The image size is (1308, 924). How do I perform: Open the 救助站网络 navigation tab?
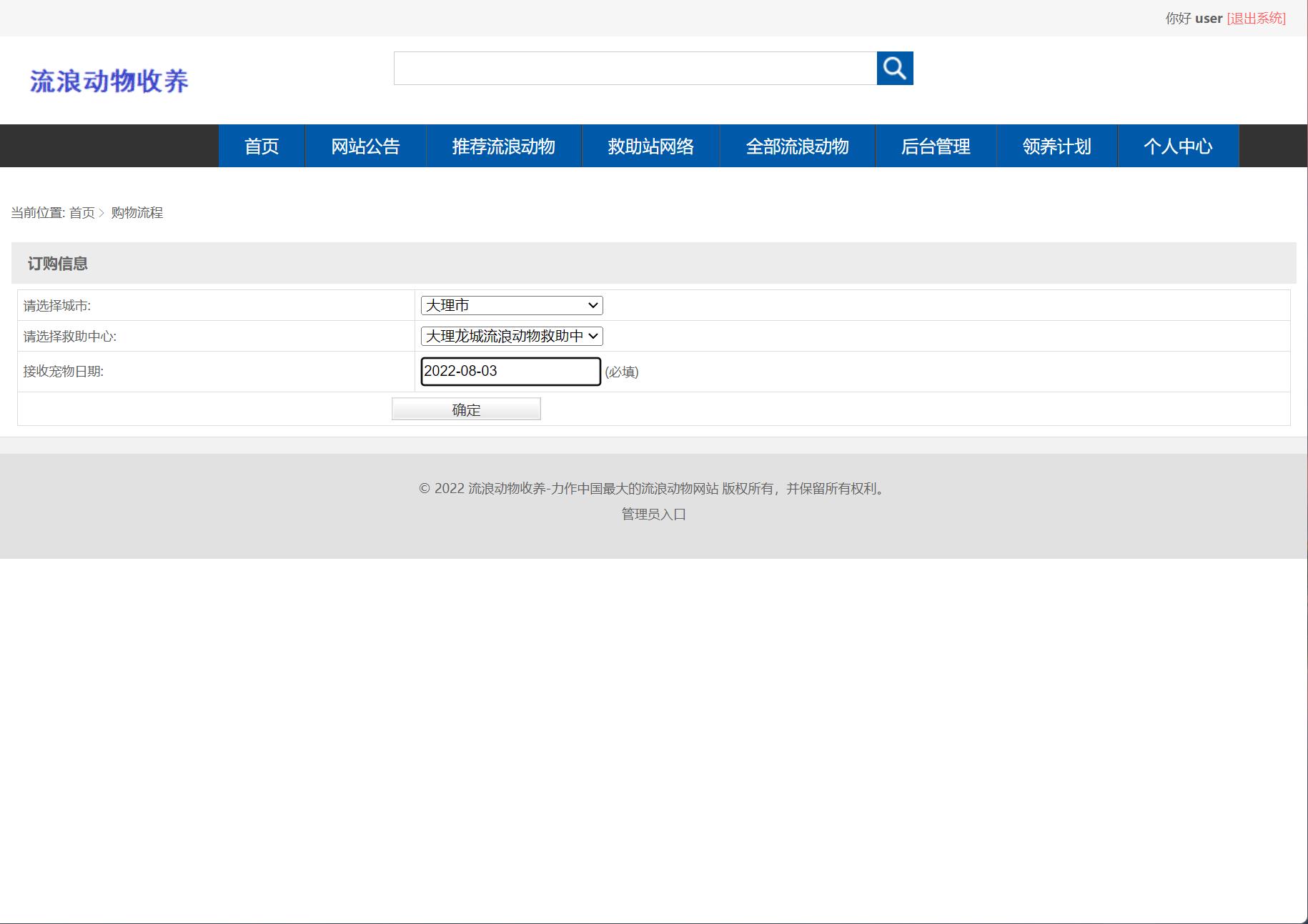tap(651, 146)
